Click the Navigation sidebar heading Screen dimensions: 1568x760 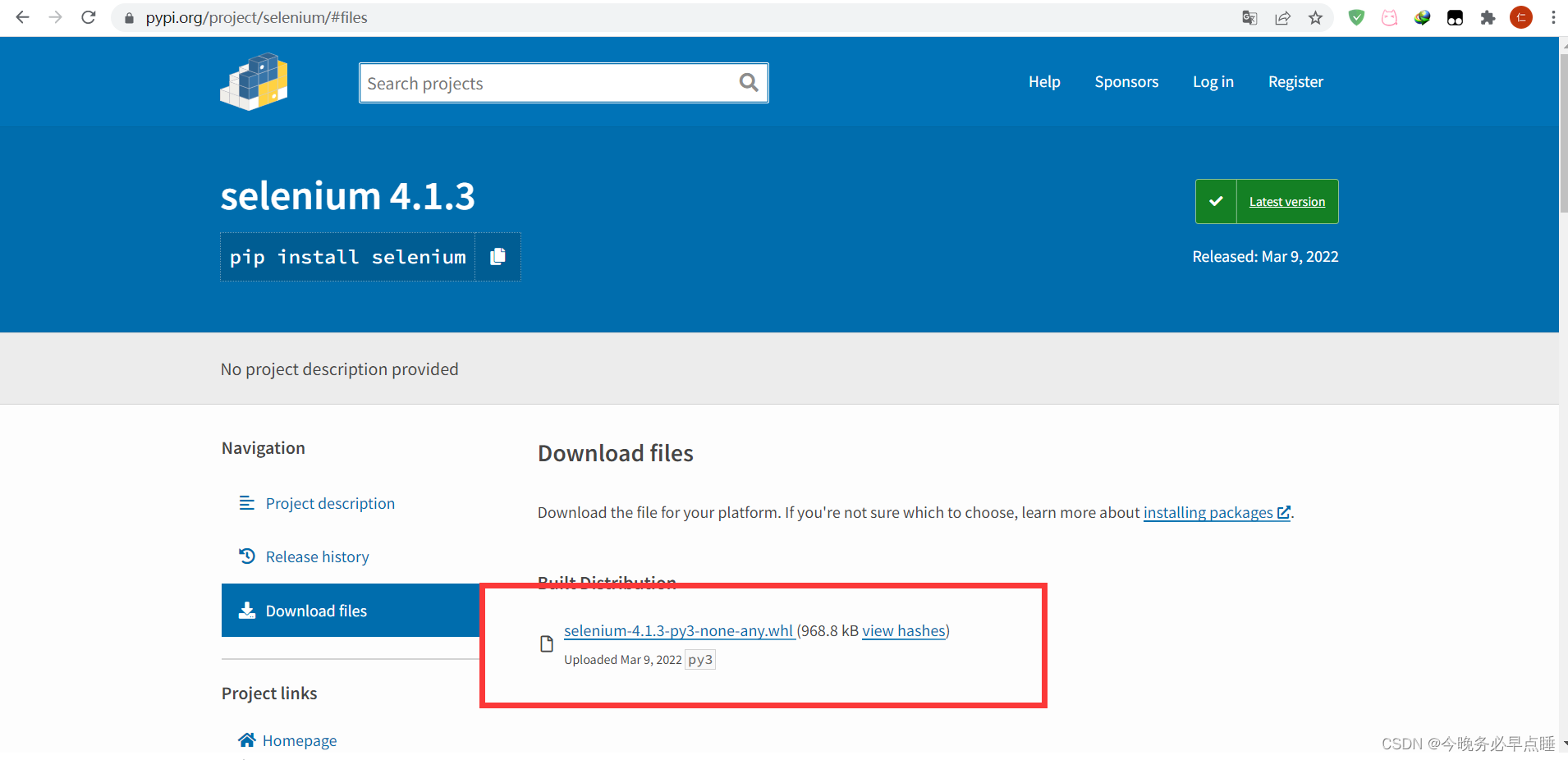pyautogui.click(x=264, y=448)
